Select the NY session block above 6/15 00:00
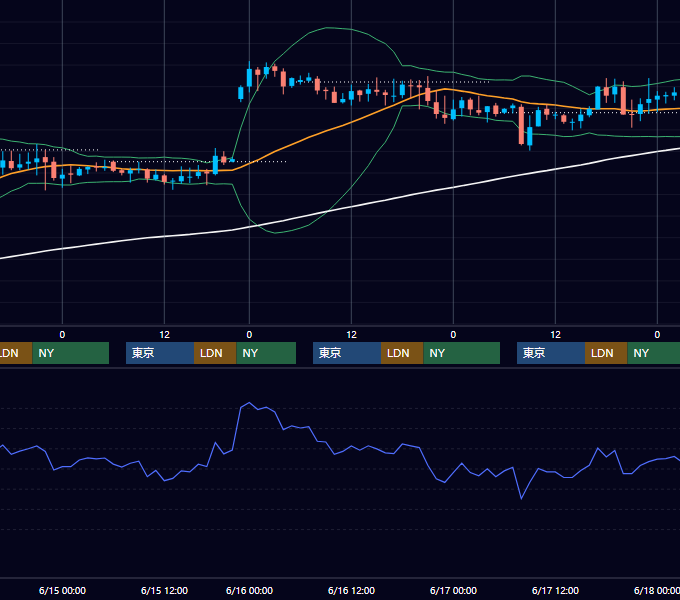This screenshot has width=680, height=600. pos(70,353)
